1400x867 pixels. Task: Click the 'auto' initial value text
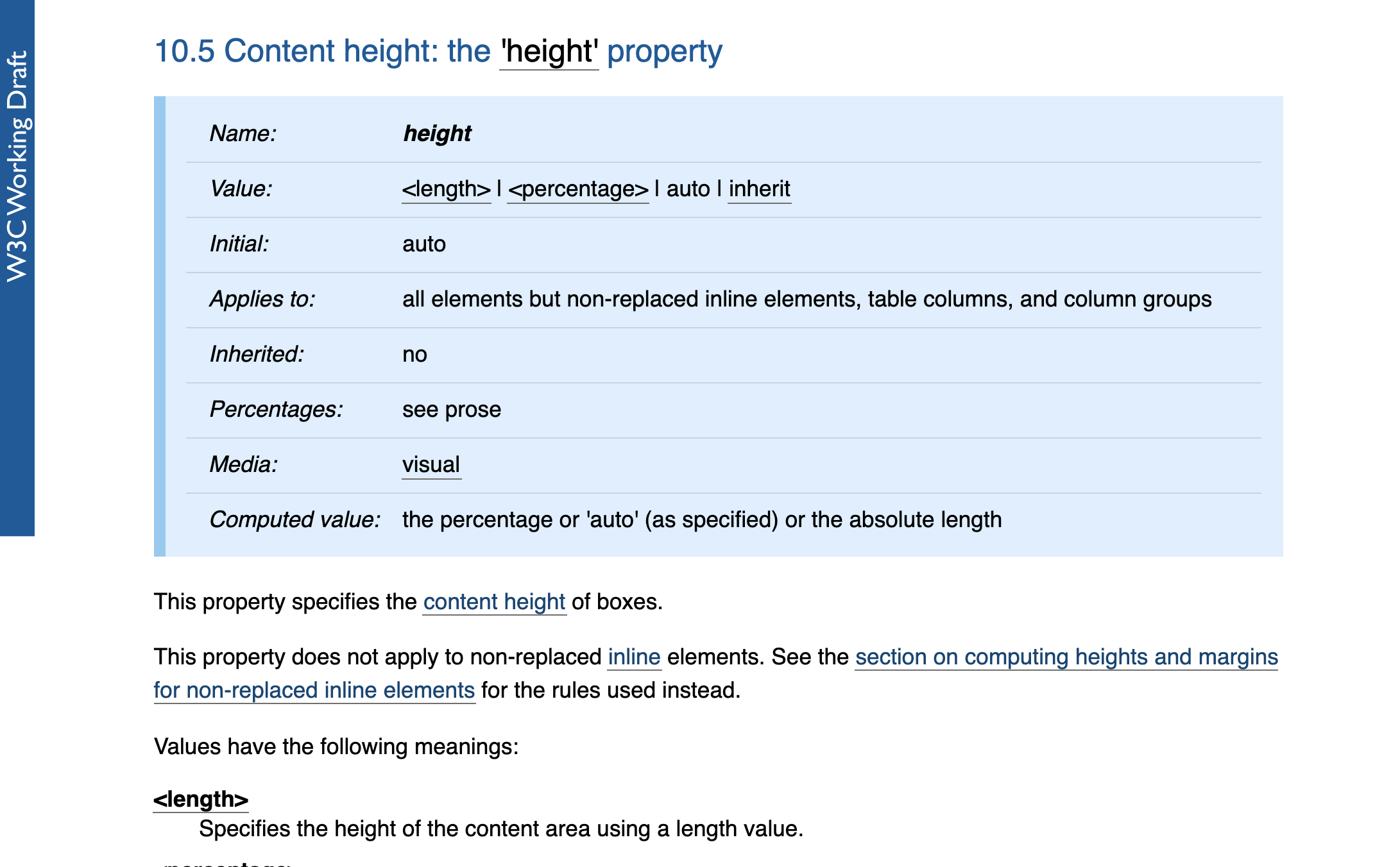click(424, 244)
